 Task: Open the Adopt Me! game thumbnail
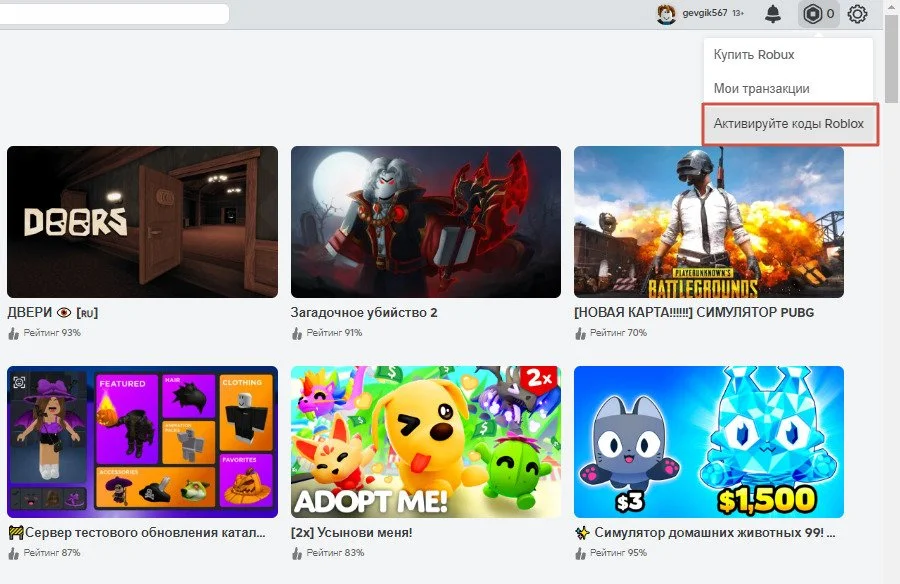[426, 442]
